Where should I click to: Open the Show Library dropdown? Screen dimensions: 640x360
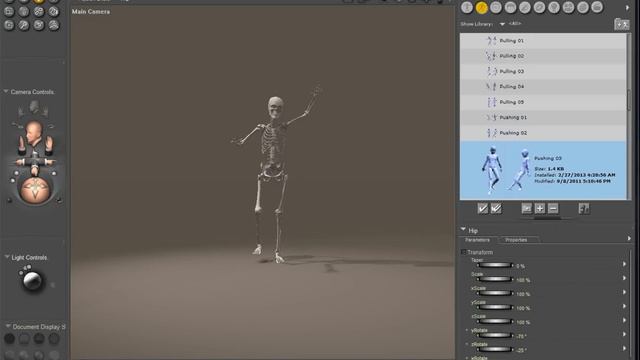(x=502, y=24)
